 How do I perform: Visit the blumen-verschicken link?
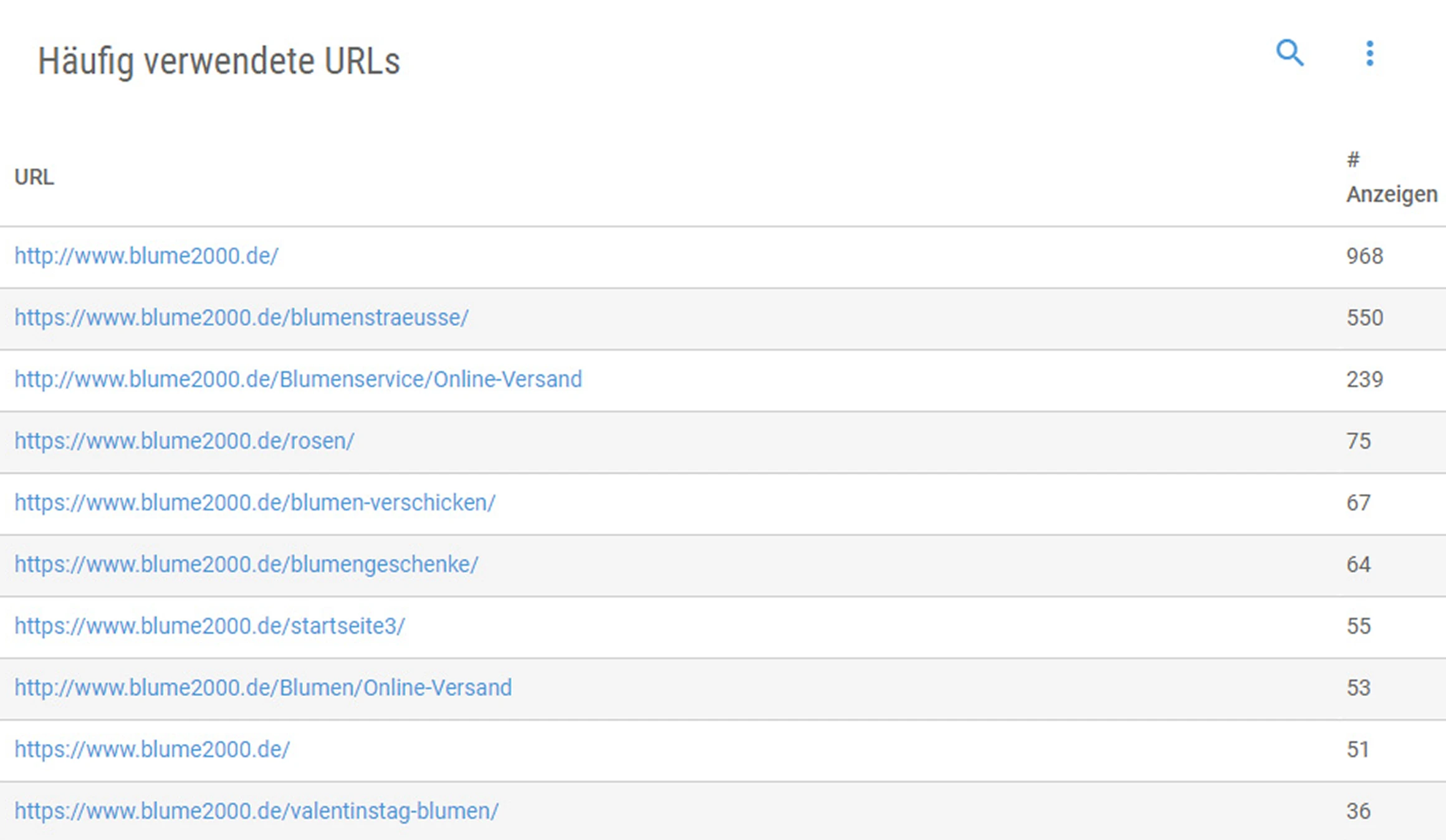[x=255, y=503]
